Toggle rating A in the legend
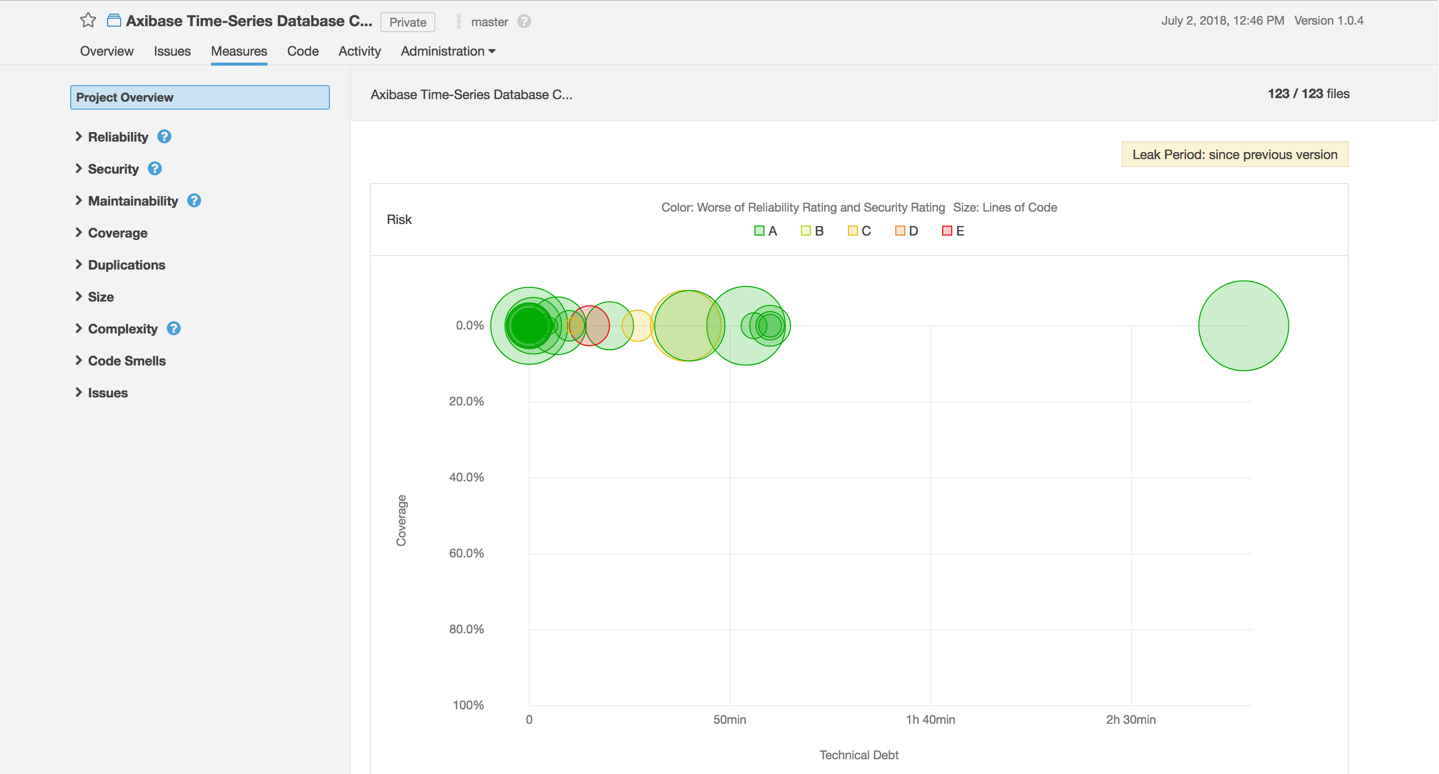 765,231
